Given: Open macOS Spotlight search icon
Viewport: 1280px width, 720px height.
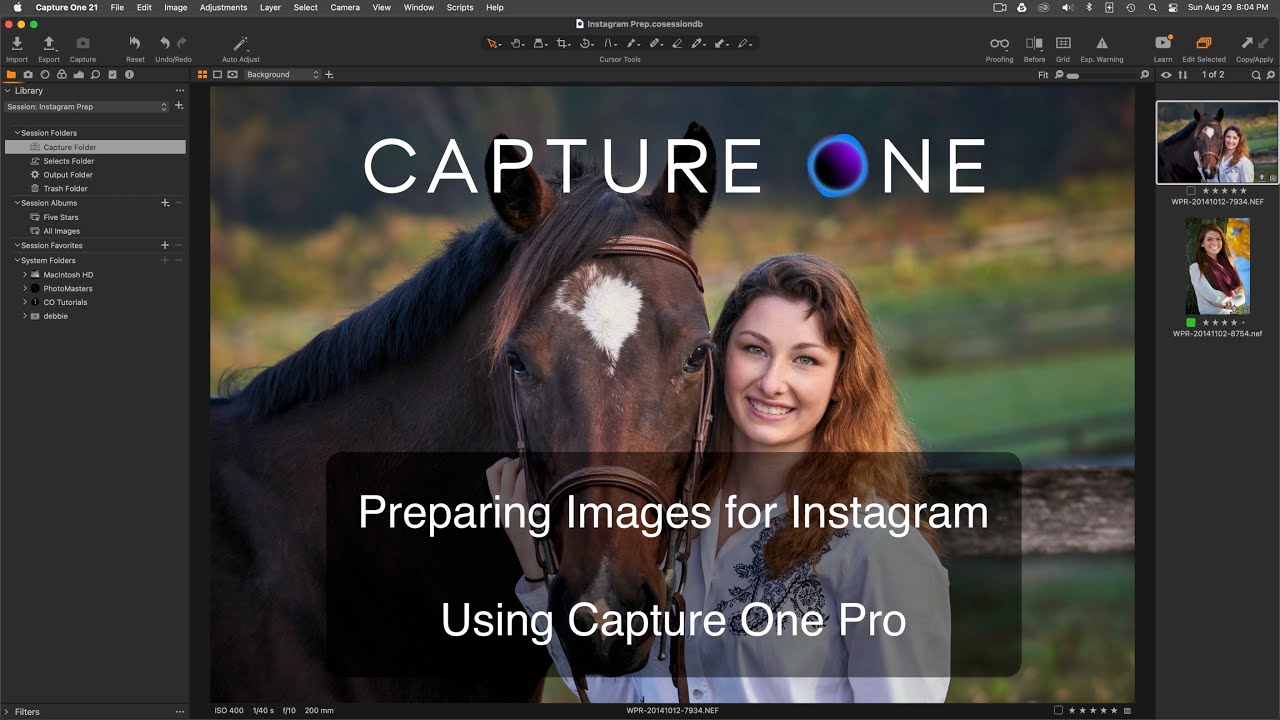Looking at the screenshot, I should (1153, 7).
